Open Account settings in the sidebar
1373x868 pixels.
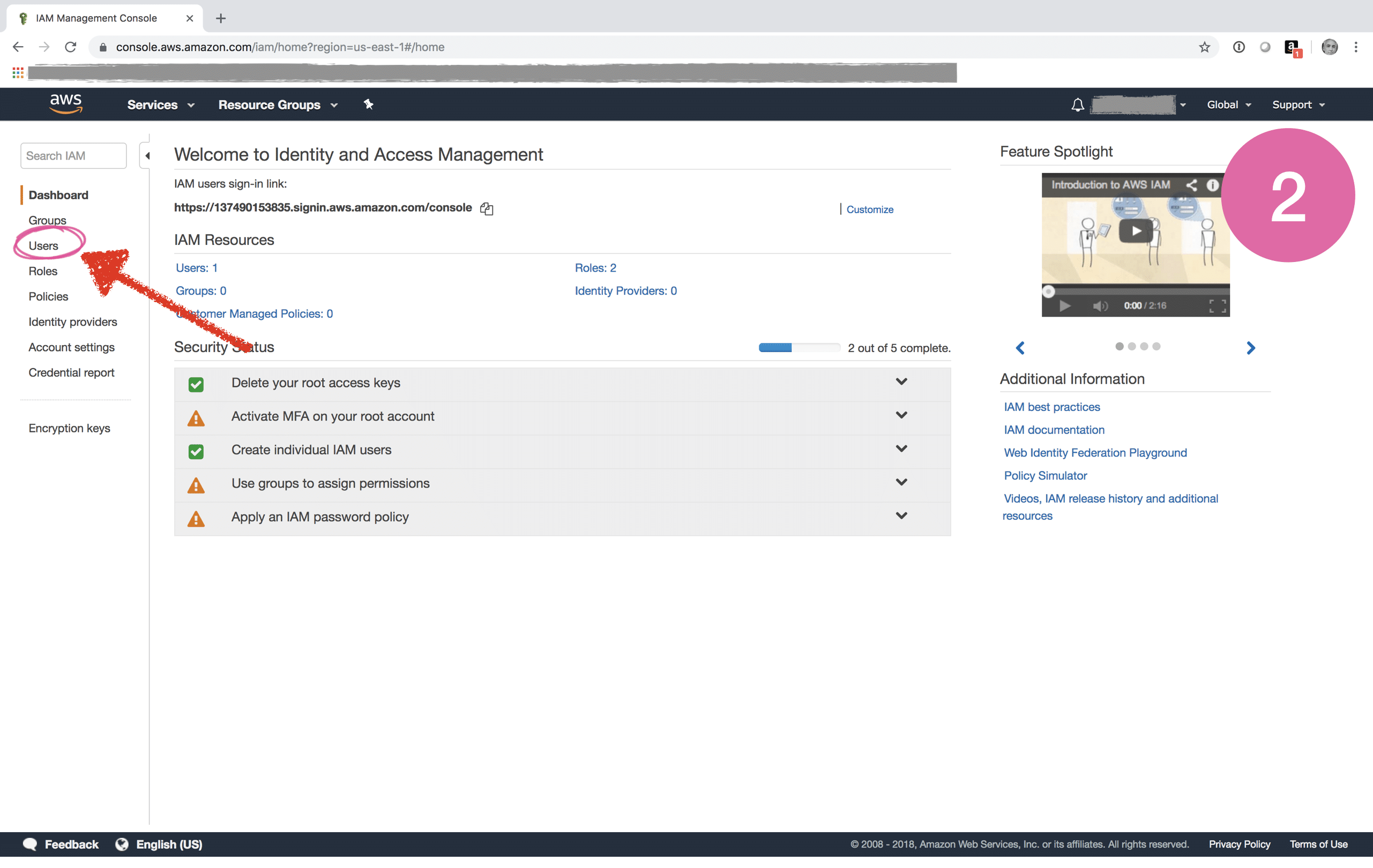[x=71, y=347]
